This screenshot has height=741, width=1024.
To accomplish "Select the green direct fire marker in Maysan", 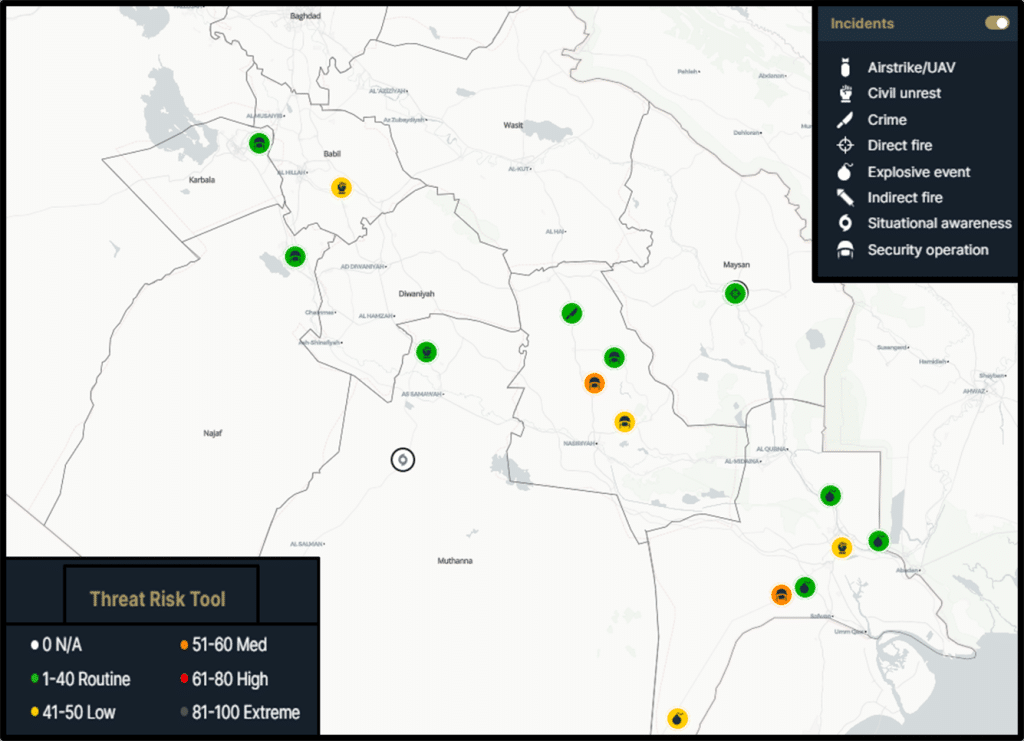I will tap(736, 293).
